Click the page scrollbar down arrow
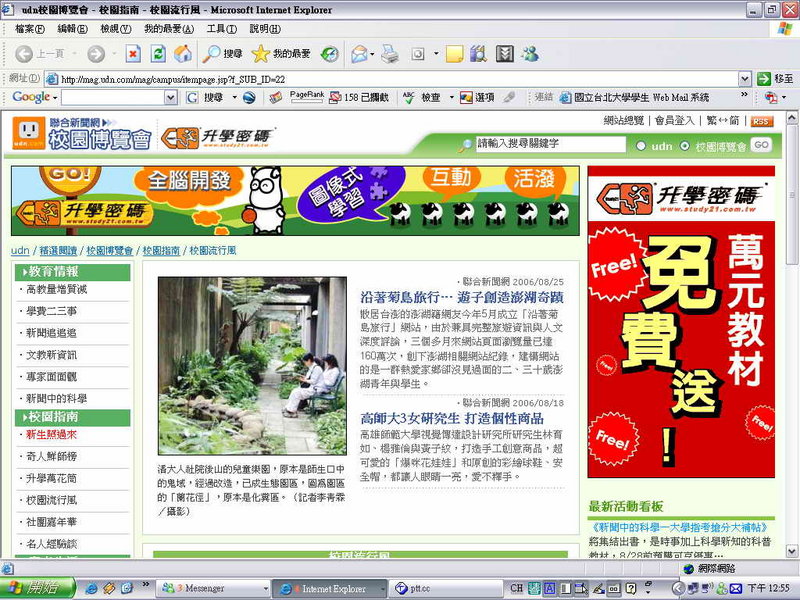 tap(792, 551)
